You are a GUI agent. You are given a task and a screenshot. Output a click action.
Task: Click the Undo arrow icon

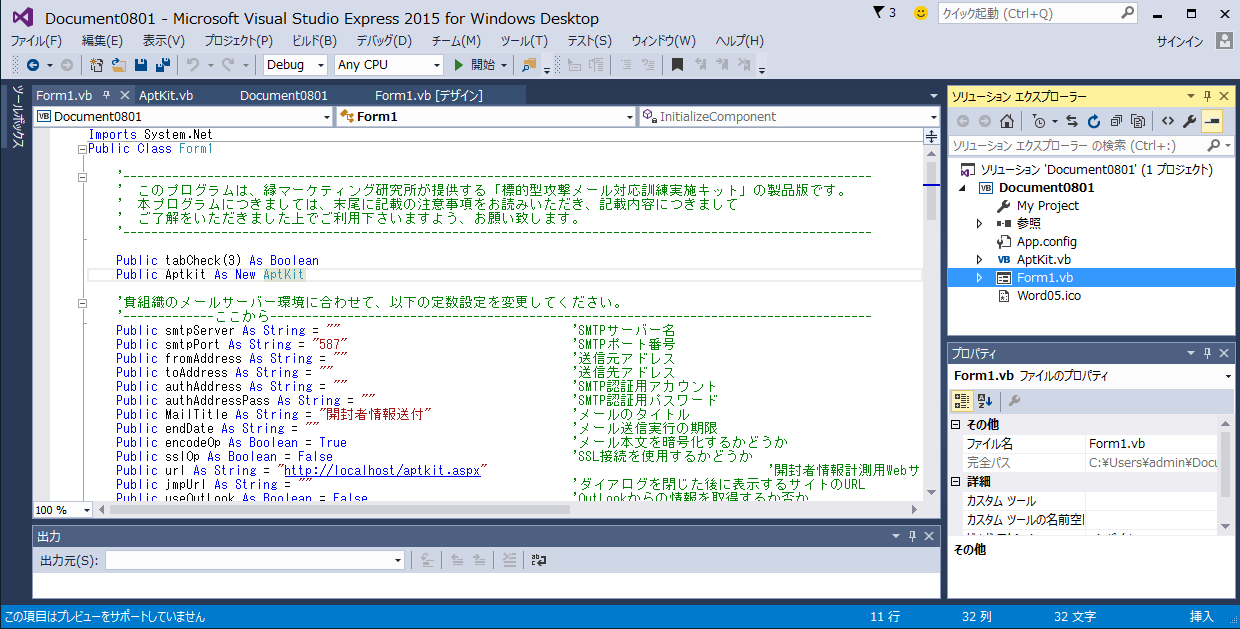192,65
